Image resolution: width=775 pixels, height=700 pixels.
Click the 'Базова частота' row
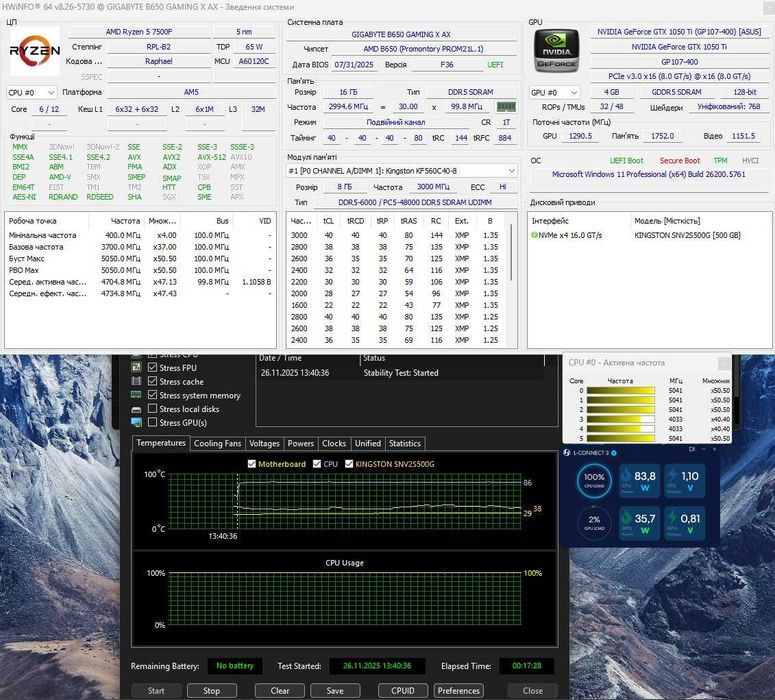pos(140,247)
